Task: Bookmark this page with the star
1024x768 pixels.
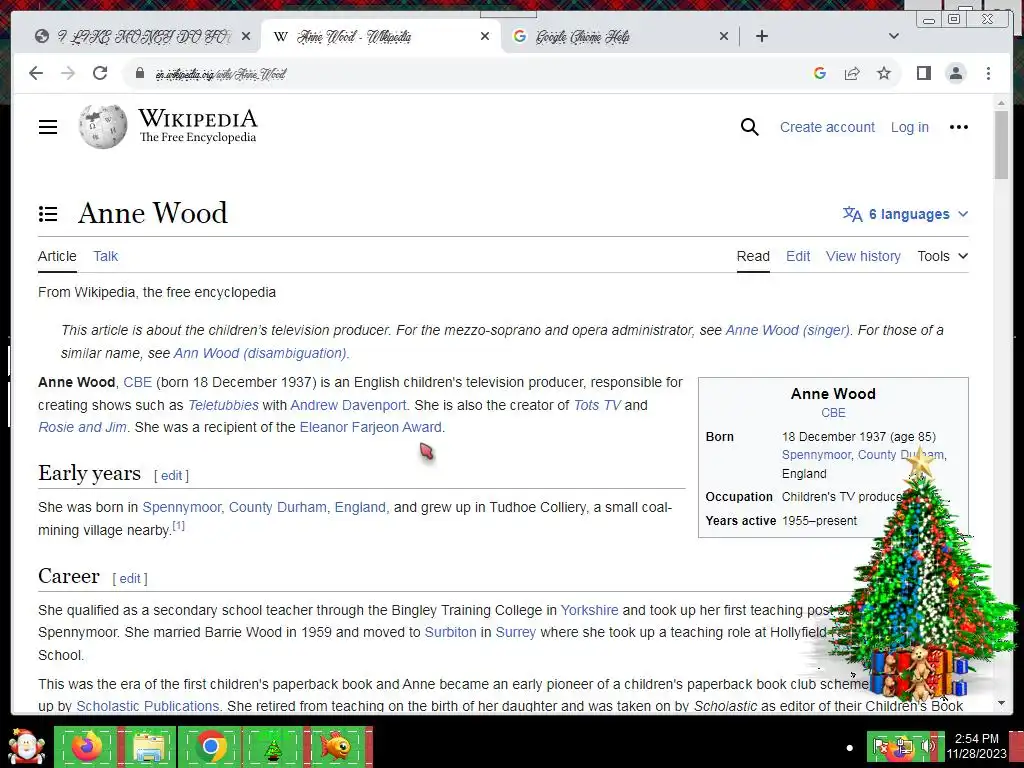Action: pyautogui.click(x=884, y=73)
